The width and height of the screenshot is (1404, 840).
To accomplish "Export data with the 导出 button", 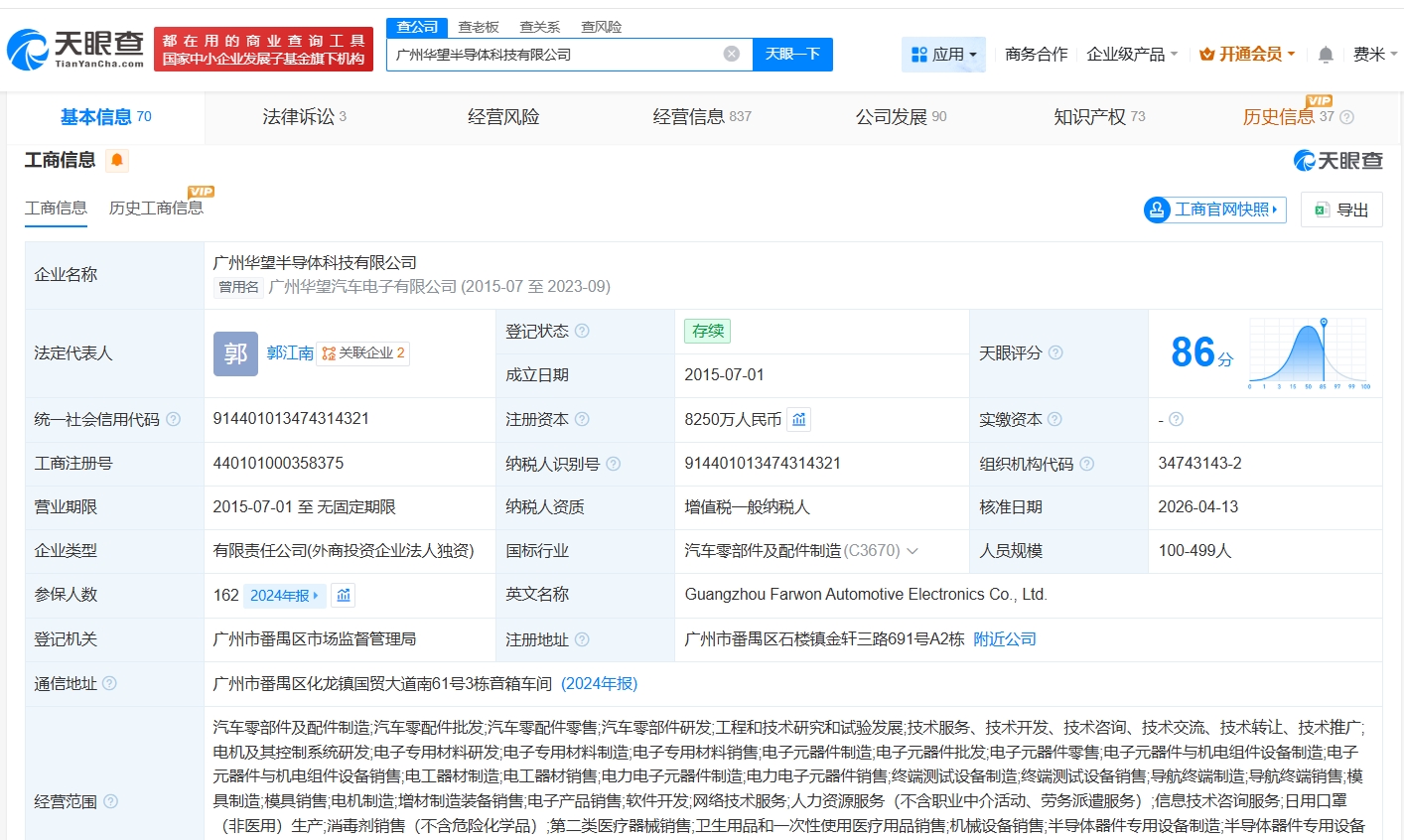I will (x=1341, y=210).
